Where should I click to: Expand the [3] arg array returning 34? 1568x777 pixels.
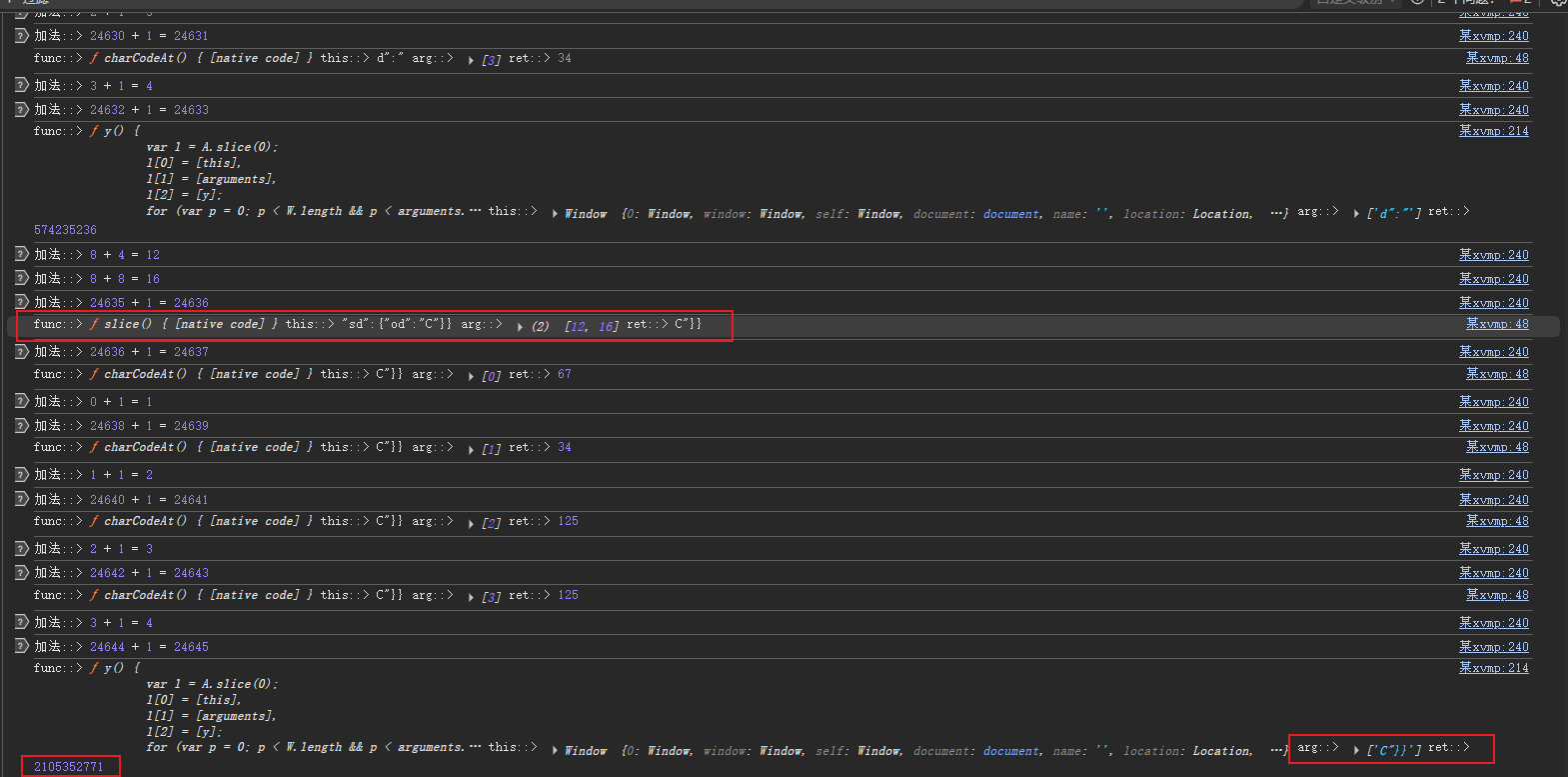click(471, 60)
